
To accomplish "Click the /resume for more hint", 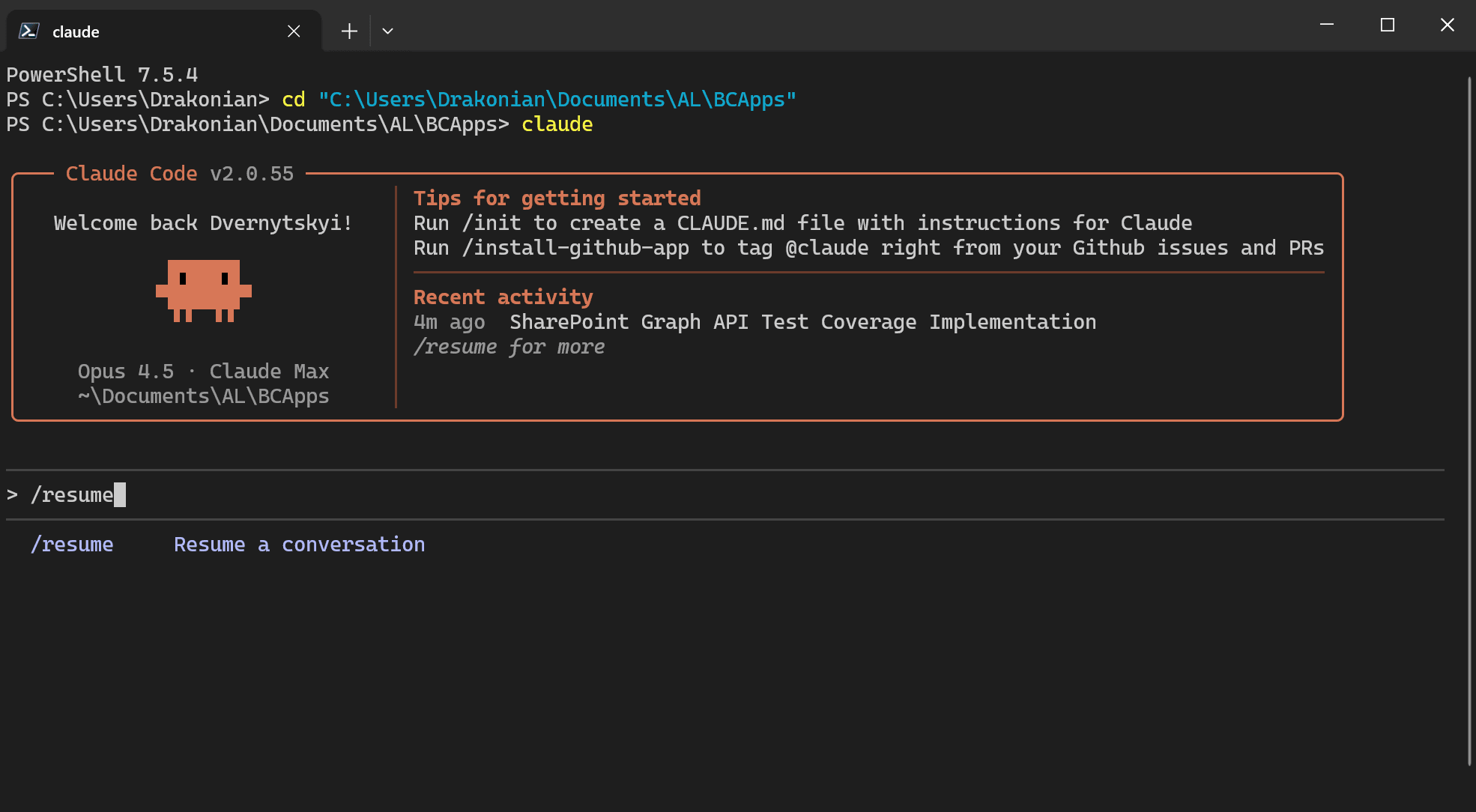I will click(x=509, y=347).
